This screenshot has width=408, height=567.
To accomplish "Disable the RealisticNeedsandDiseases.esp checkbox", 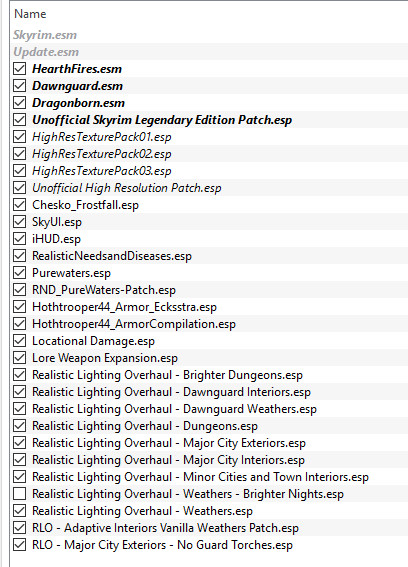I will (20, 256).
